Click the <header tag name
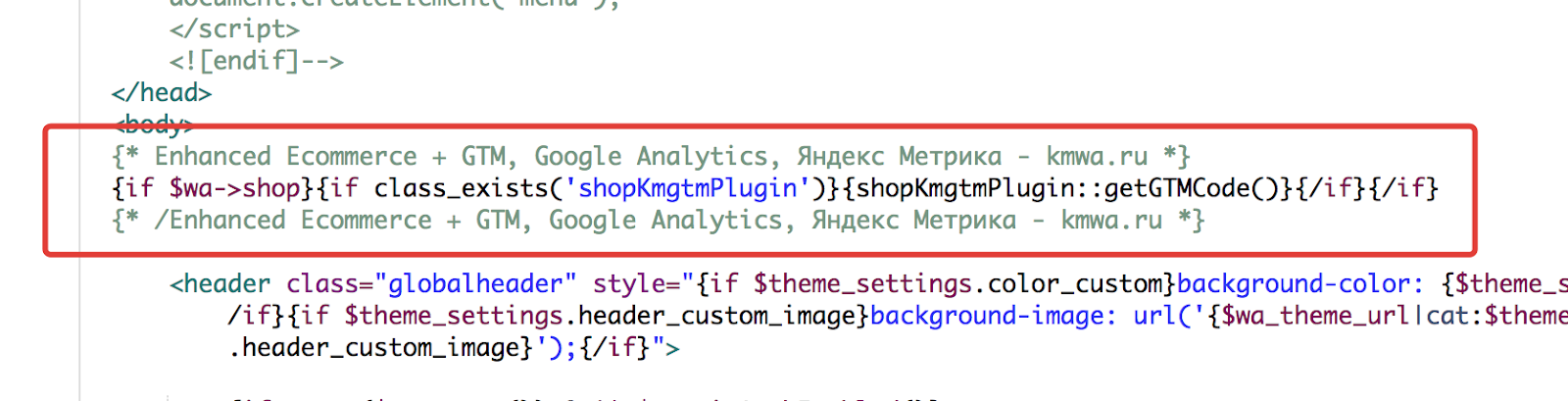Screen dimensions: 1568x401 [x=220, y=284]
